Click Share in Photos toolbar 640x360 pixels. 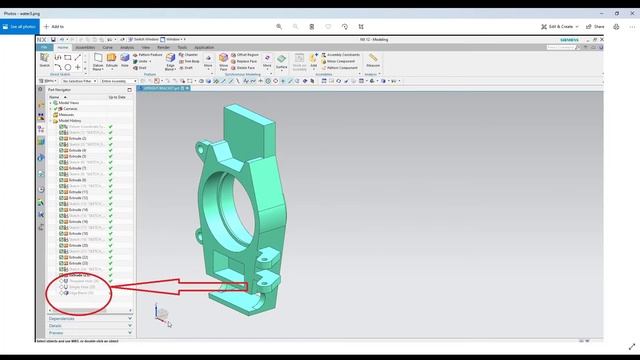(595, 27)
